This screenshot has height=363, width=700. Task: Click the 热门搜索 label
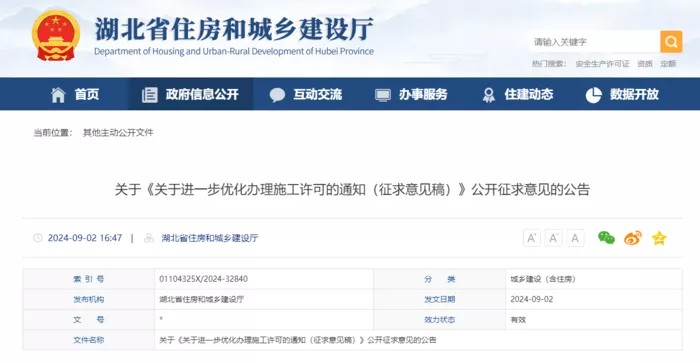pos(549,64)
